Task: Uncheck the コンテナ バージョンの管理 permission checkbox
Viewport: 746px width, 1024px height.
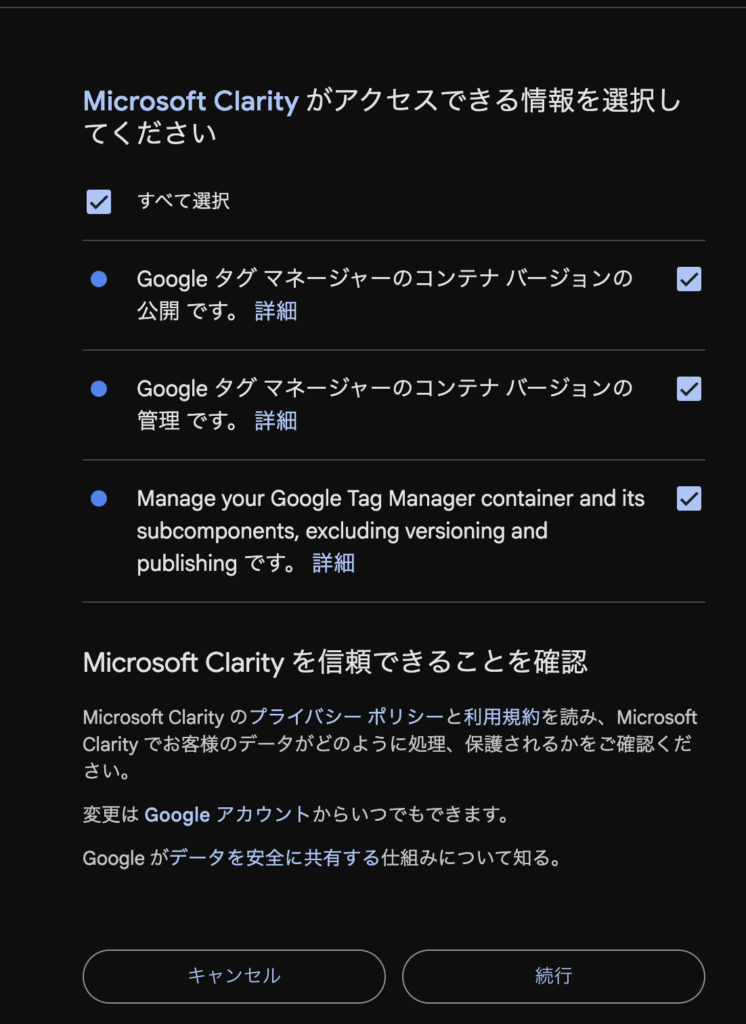Action: point(689,389)
